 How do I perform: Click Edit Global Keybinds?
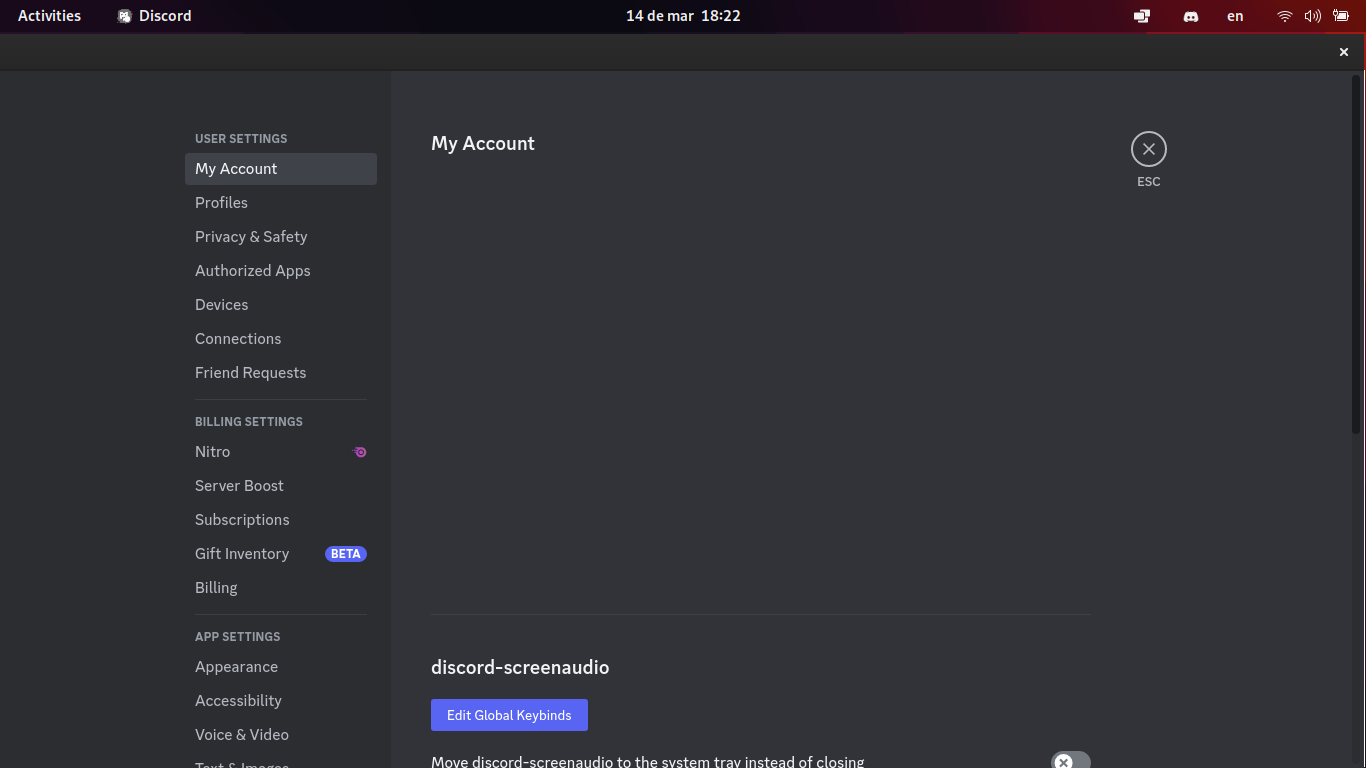point(509,715)
